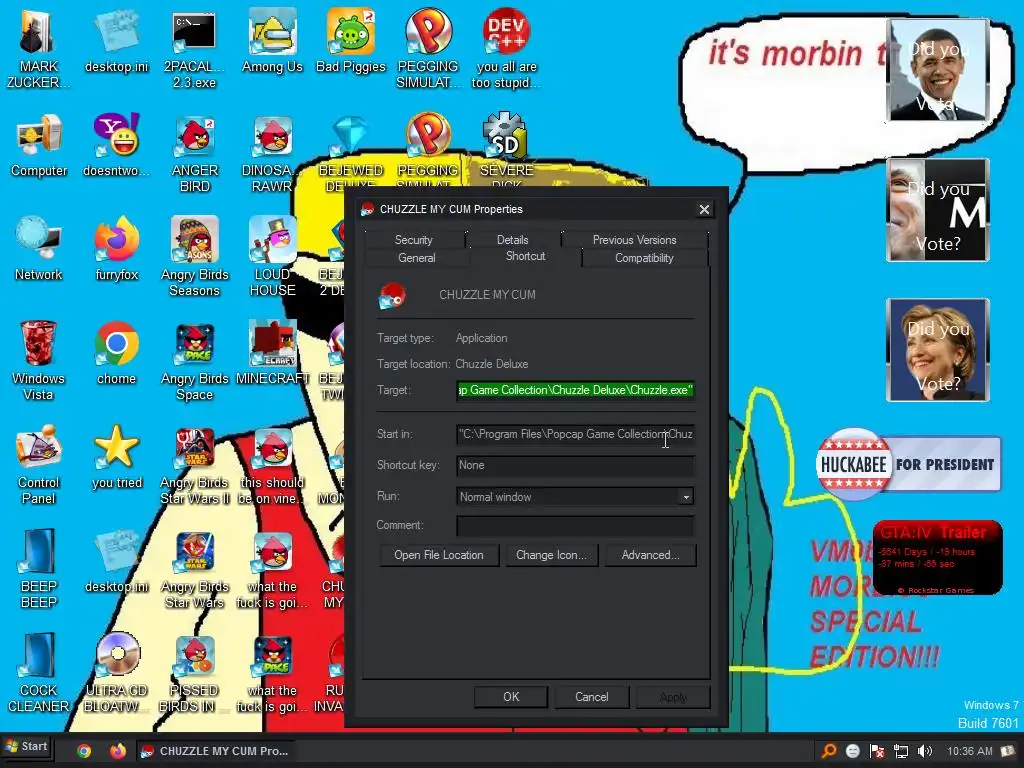
Task: Click the magnifier search tray icon
Action: pyautogui.click(x=829, y=751)
